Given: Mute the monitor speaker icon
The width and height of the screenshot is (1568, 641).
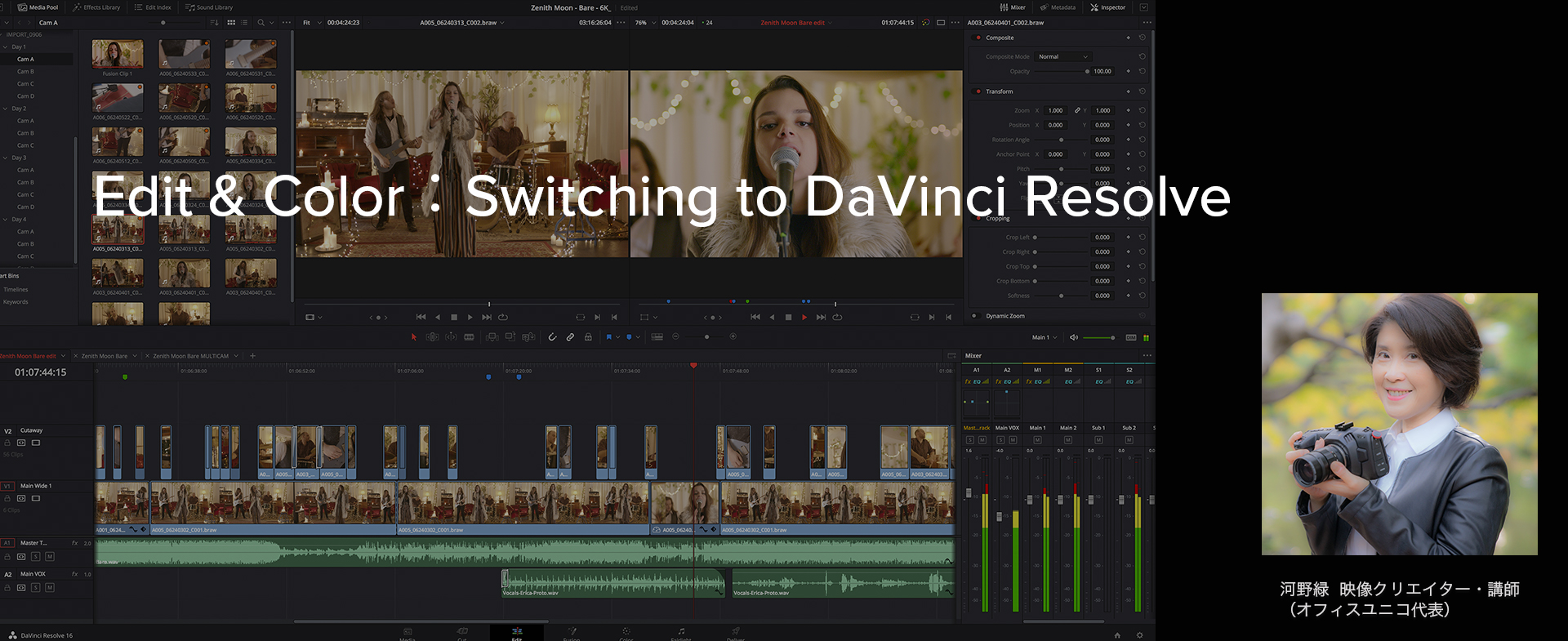Looking at the screenshot, I should (1074, 337).
